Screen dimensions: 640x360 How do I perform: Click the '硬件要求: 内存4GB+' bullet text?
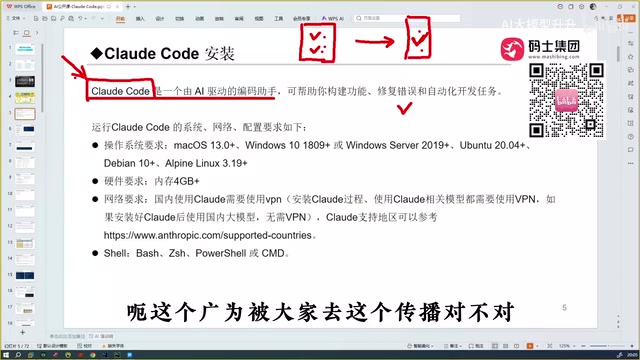coord(151,181)
